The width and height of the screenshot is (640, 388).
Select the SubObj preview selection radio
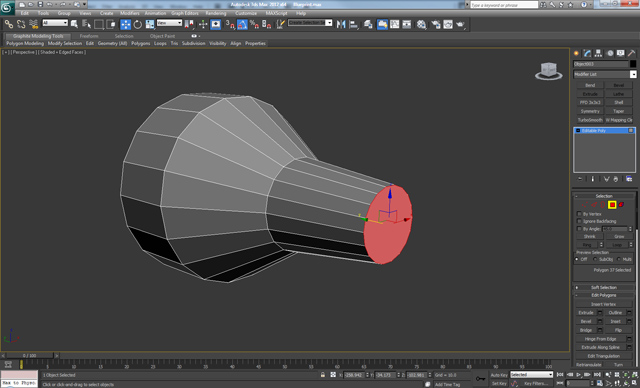(x=595, y=259)
